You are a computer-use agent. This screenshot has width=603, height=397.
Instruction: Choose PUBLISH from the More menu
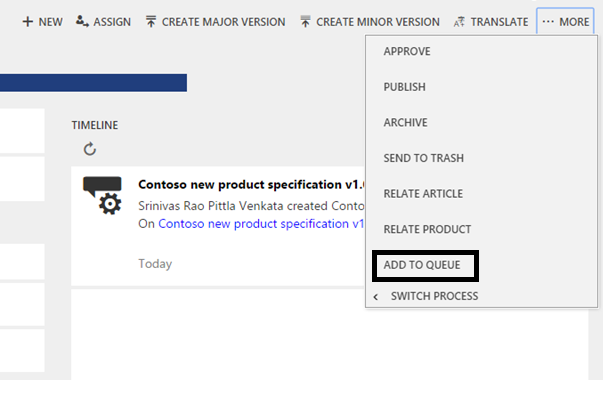coord(405,87)
